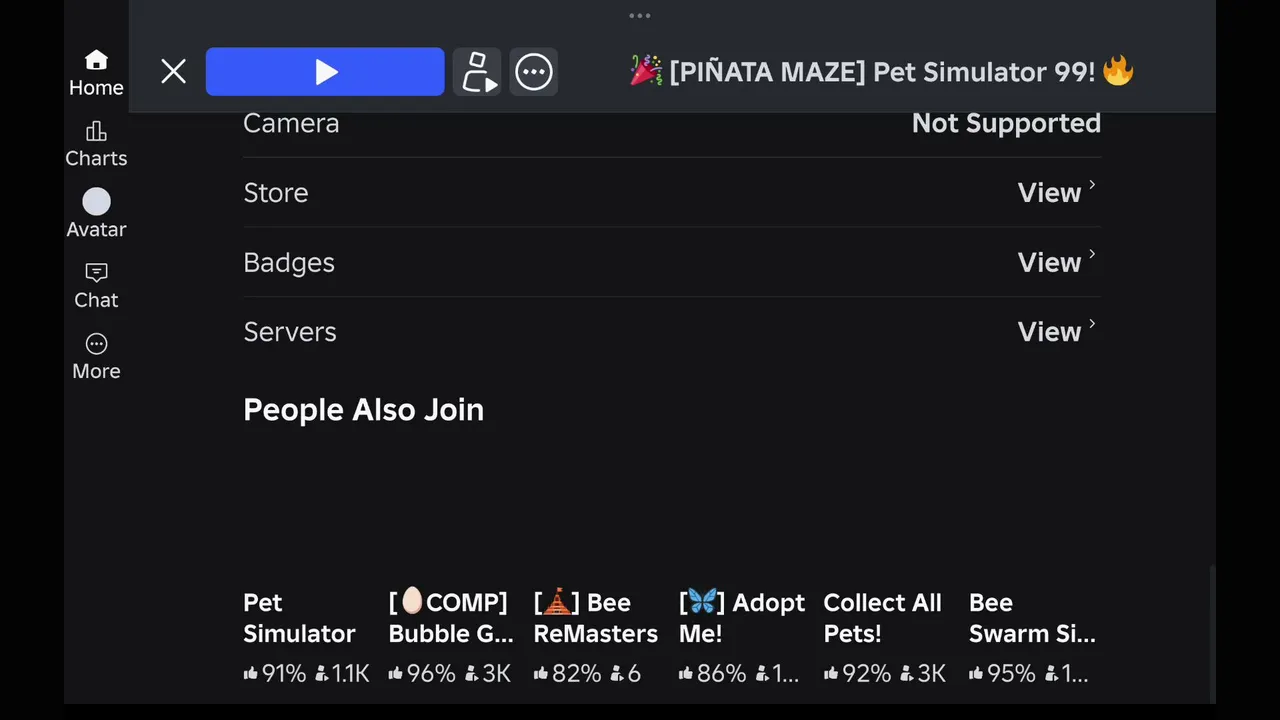1280x720 pixels.
Task: Open the avatar play options icon
Action: point(477,72)
